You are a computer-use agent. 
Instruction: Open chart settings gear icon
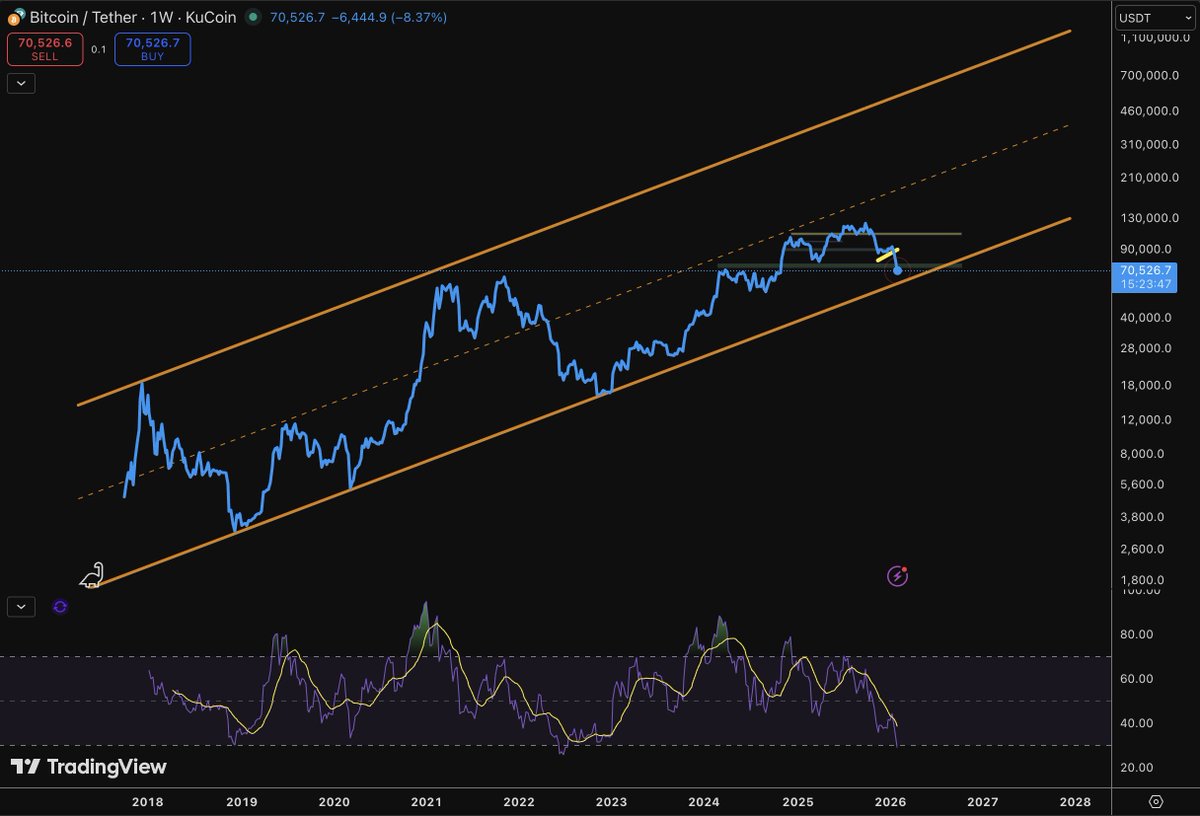pos(1156,801)
